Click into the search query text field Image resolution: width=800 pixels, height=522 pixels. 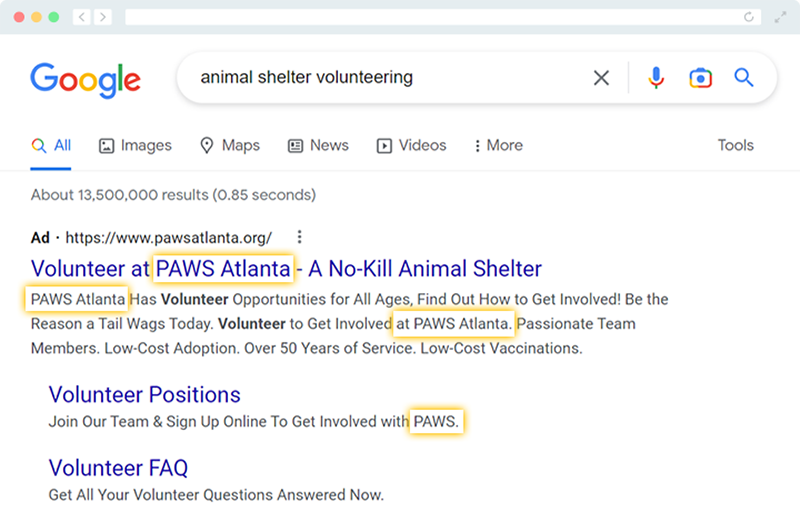point(380,78)
